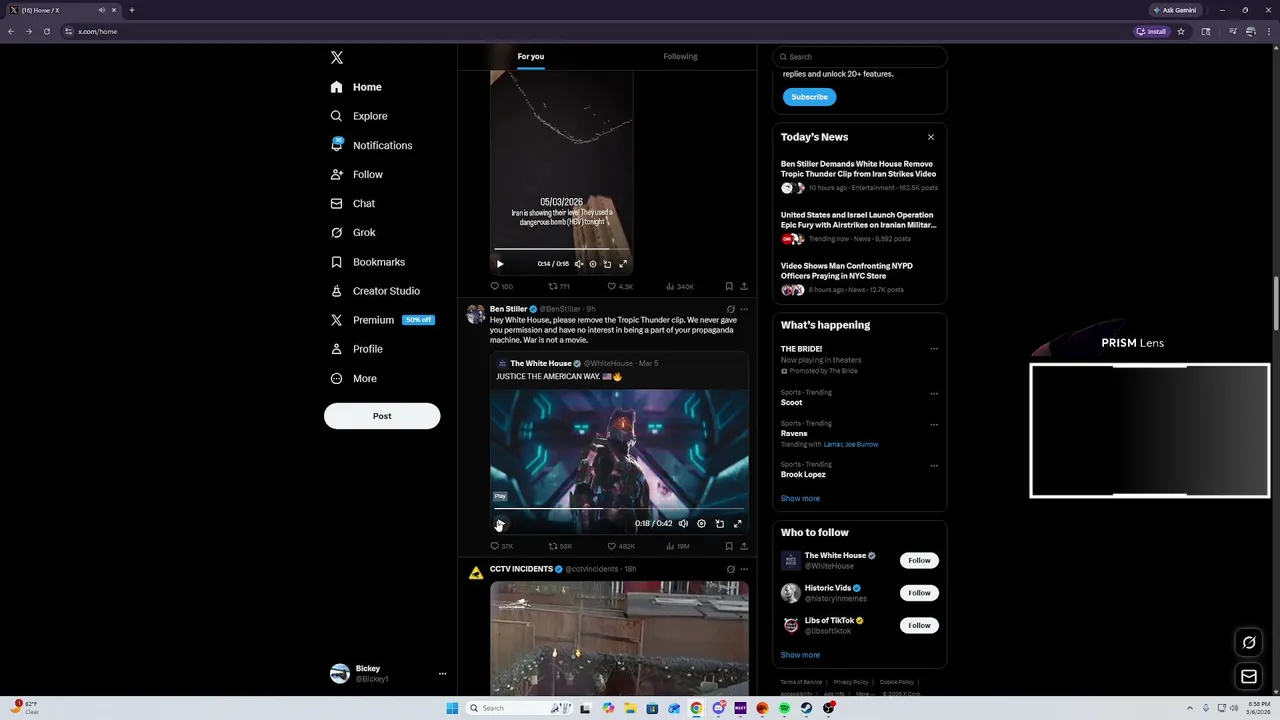Click the Subscribe button
The height and width of the screenshot is (720, 1280).
coord(809,97)
